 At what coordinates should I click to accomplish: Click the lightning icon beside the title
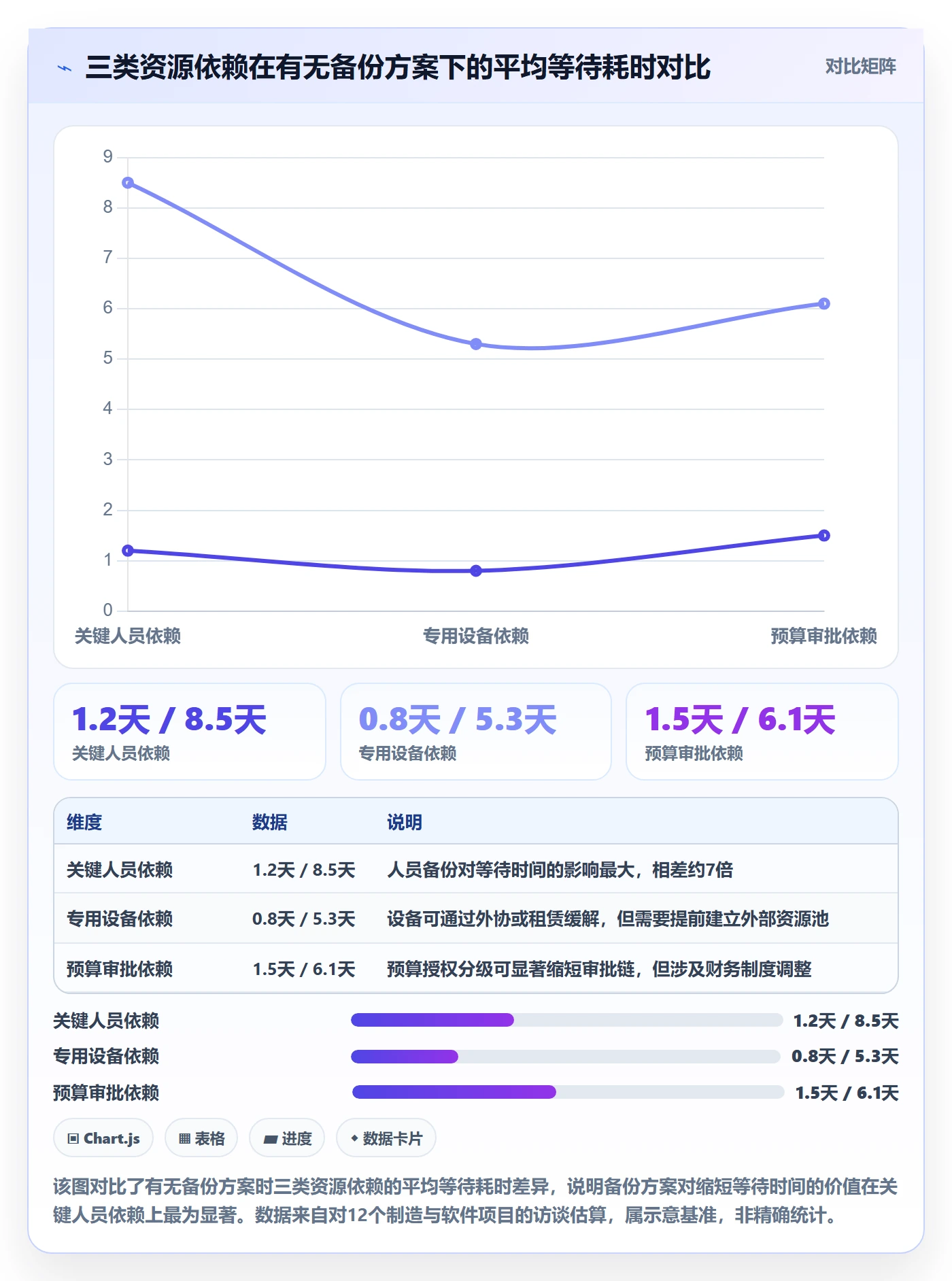coord(65,68)
